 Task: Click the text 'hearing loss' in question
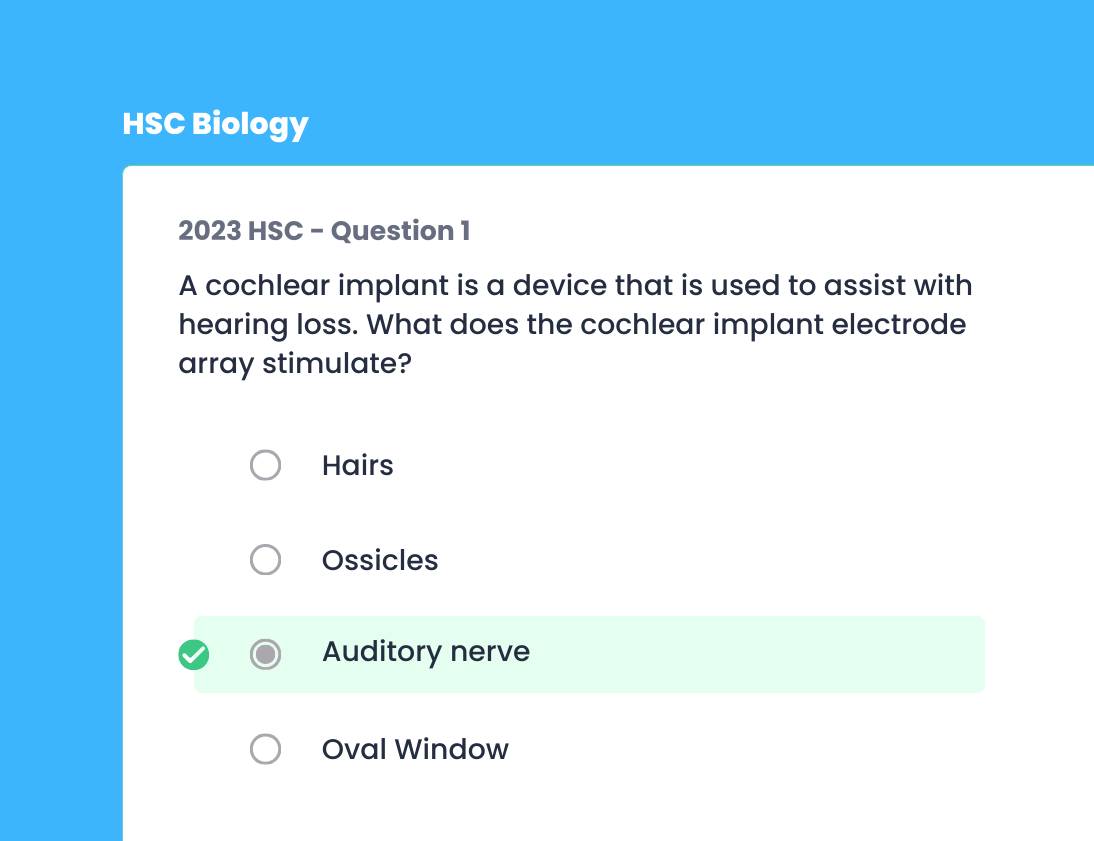coord(268,325)
